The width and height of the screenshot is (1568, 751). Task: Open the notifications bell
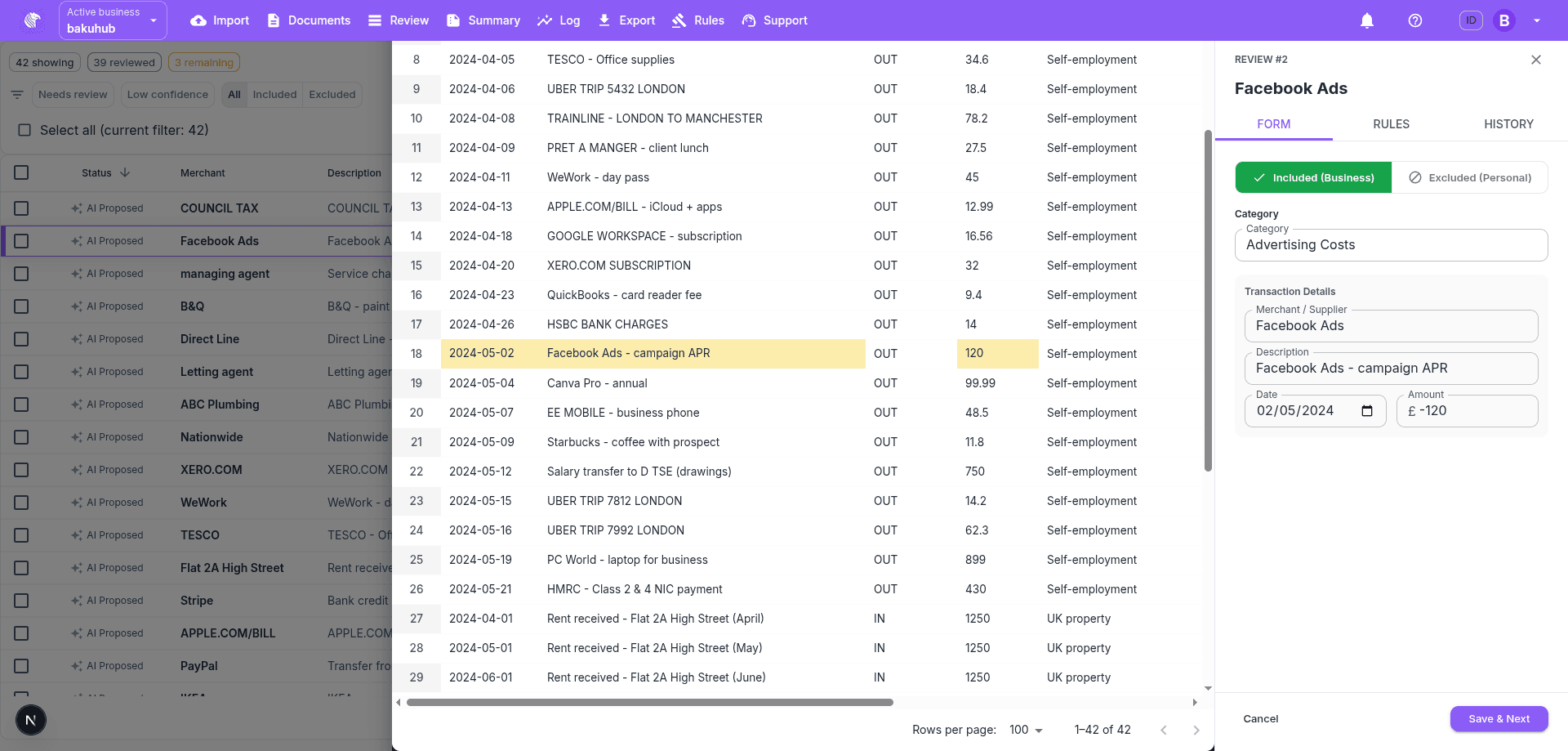click(x=1367, y=20)
